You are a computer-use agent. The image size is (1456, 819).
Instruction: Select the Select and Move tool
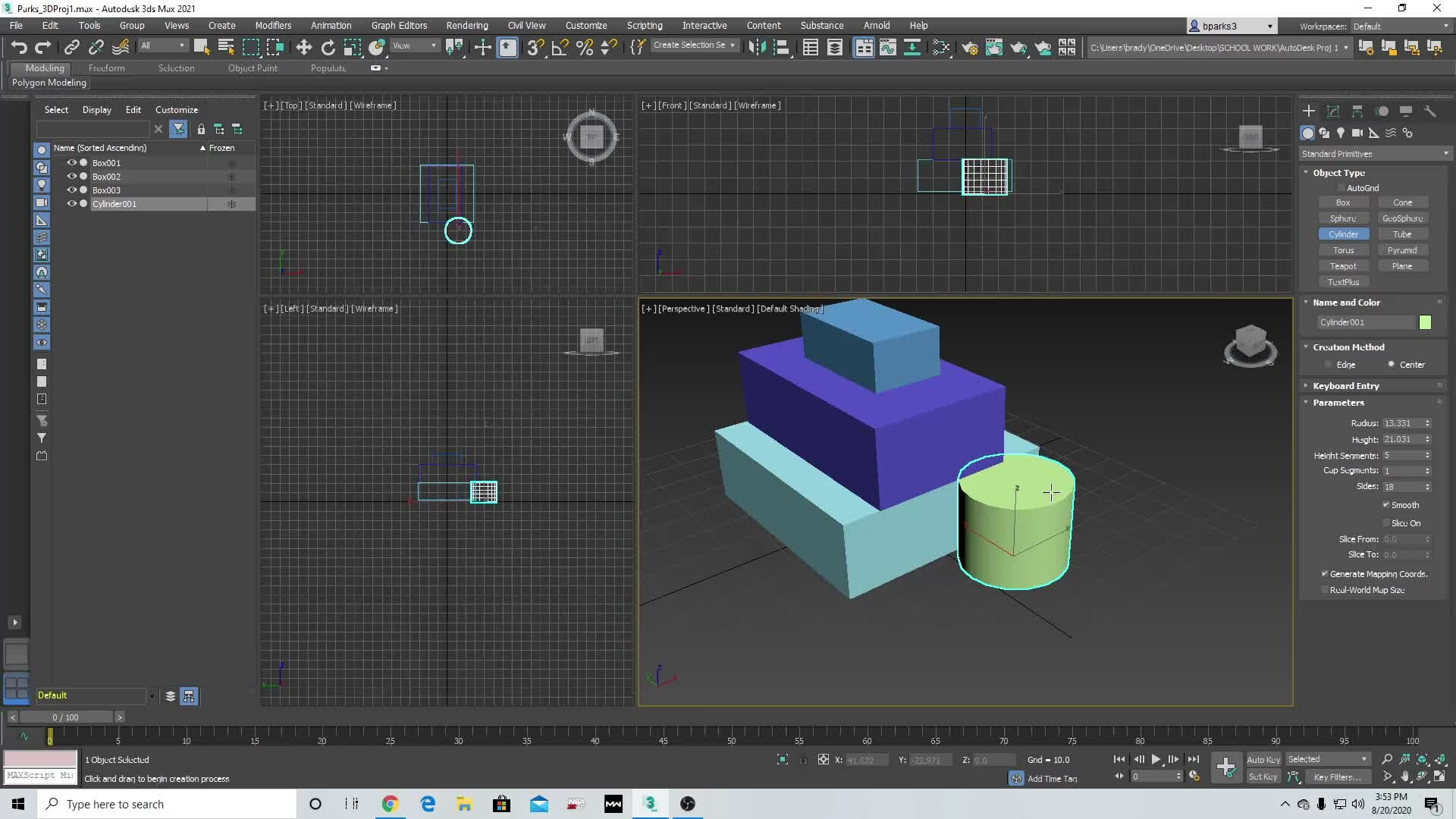[303, 47]
